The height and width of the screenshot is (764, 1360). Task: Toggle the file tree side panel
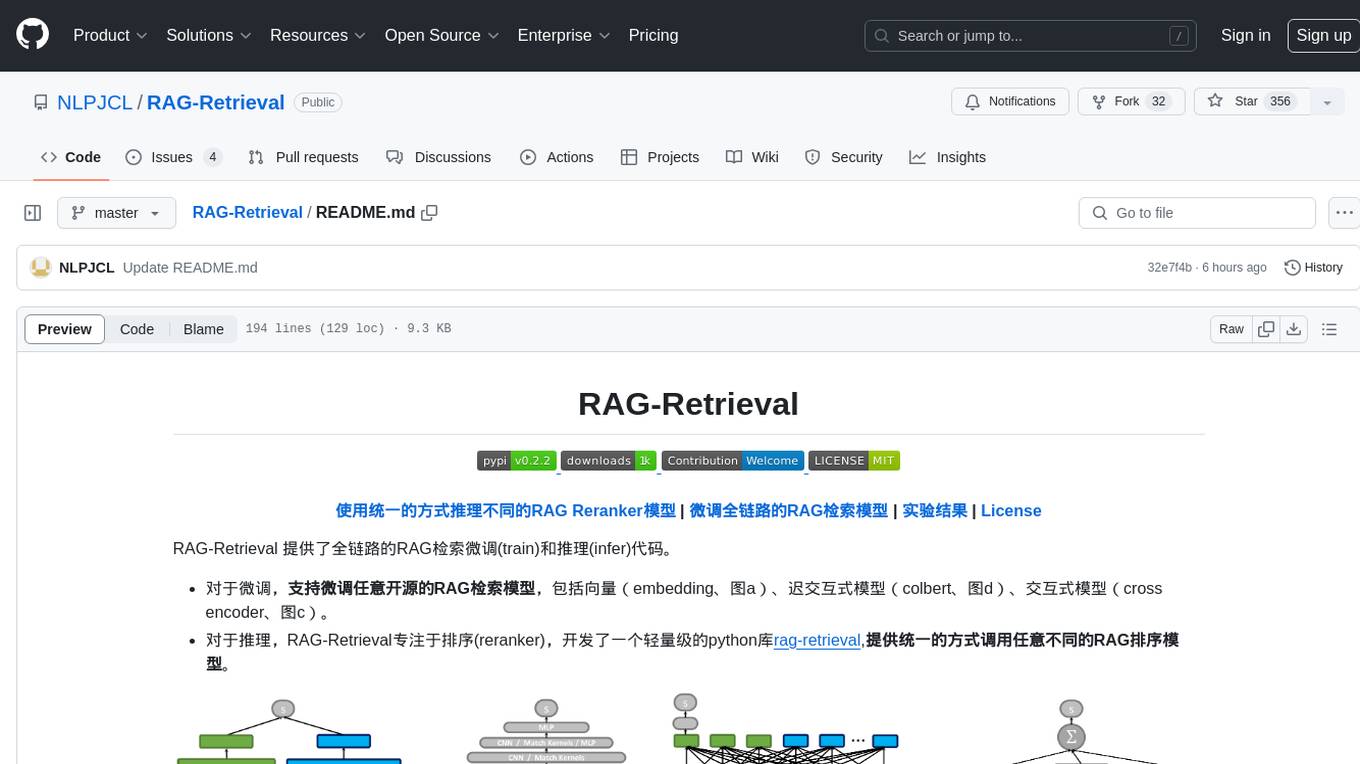coord(33,213)
